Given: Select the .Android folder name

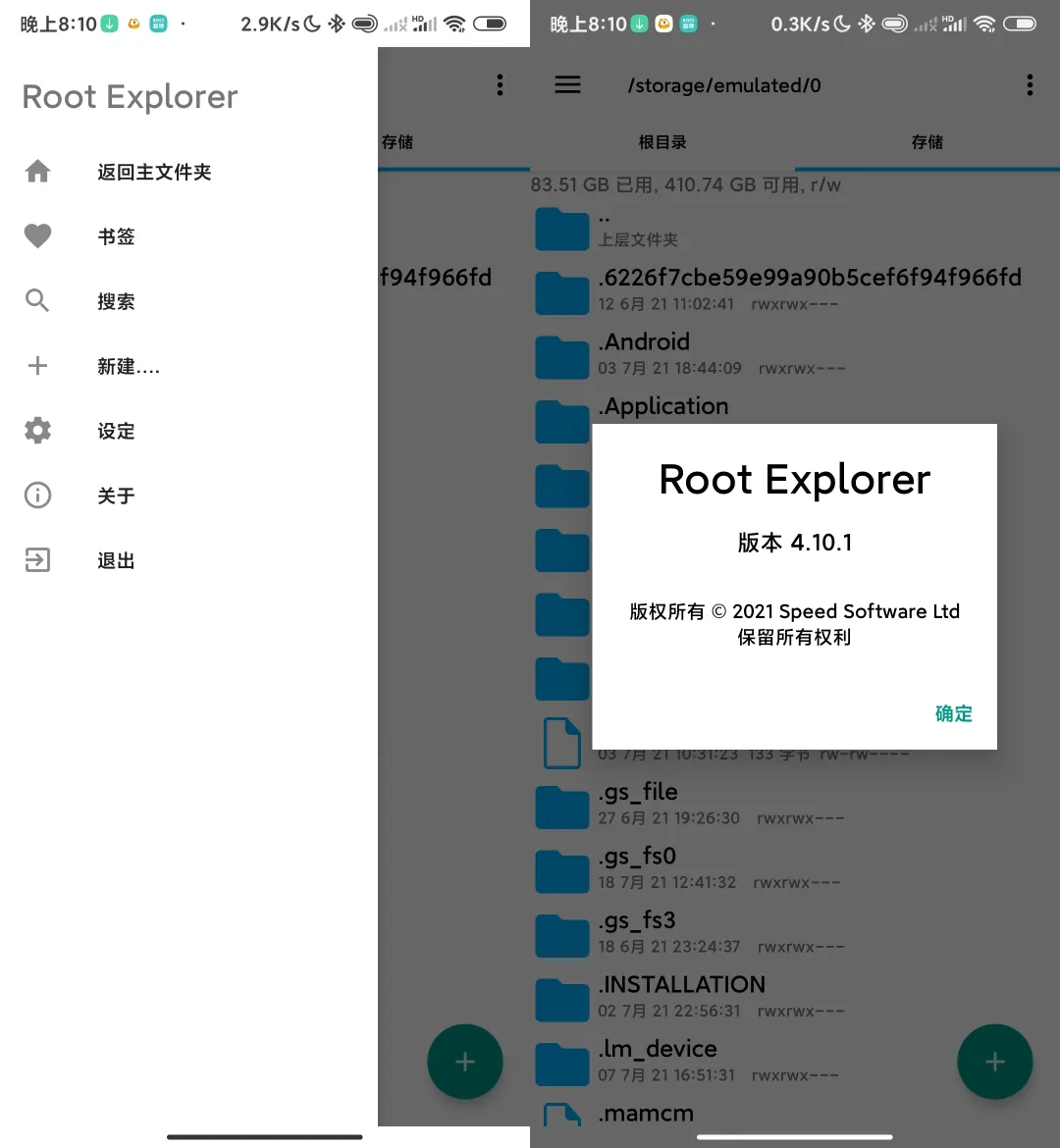Looking at the screenshot, I should point(644,341).
